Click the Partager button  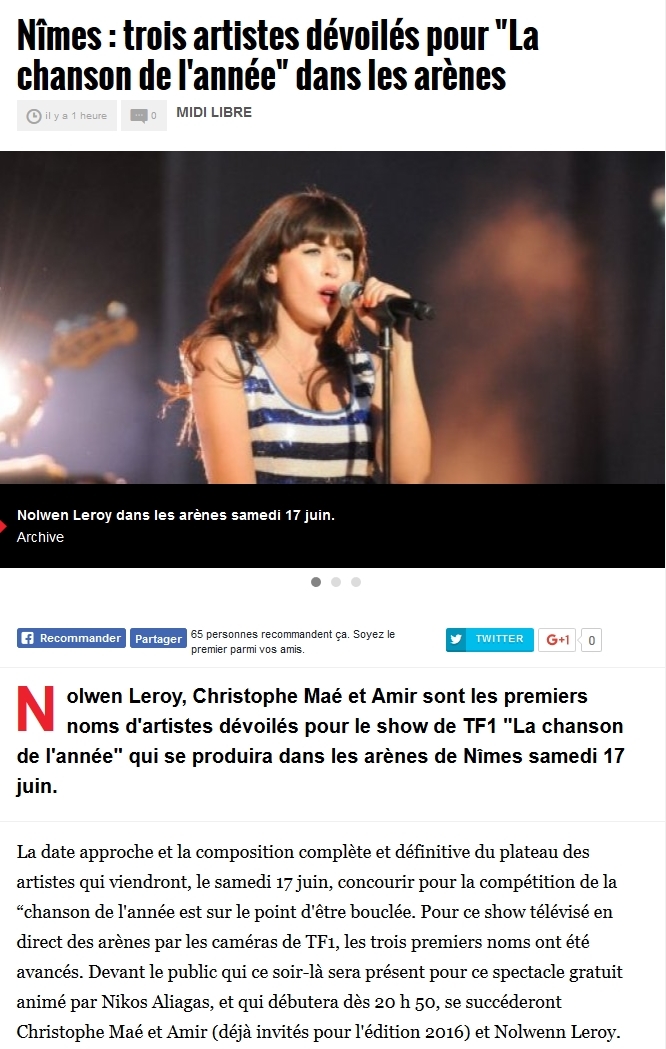click(158, 639)
